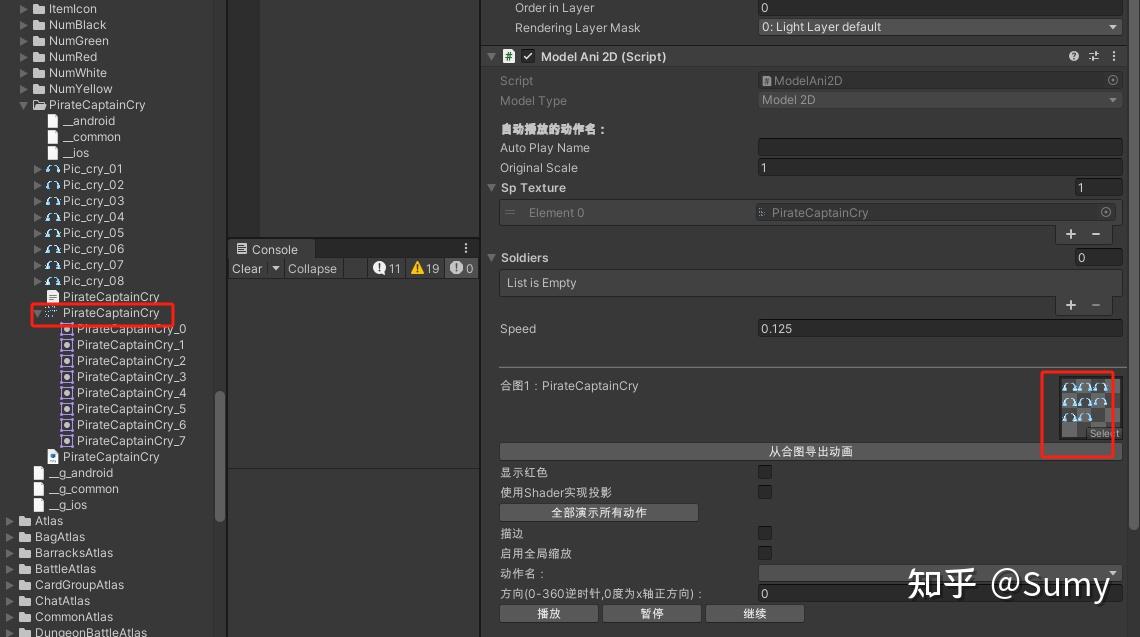
Task: Open Rendering Layer Mask dropdown
Action: click(939, 27)
